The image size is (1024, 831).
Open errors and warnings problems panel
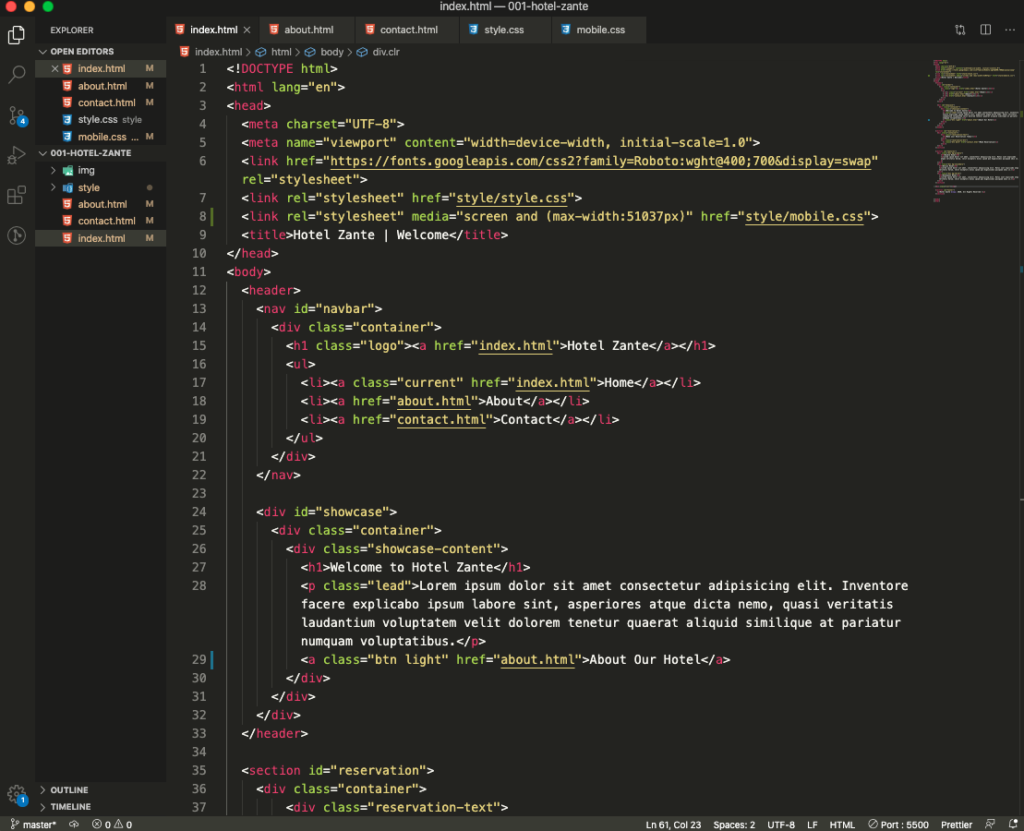(x=112, y=824)
